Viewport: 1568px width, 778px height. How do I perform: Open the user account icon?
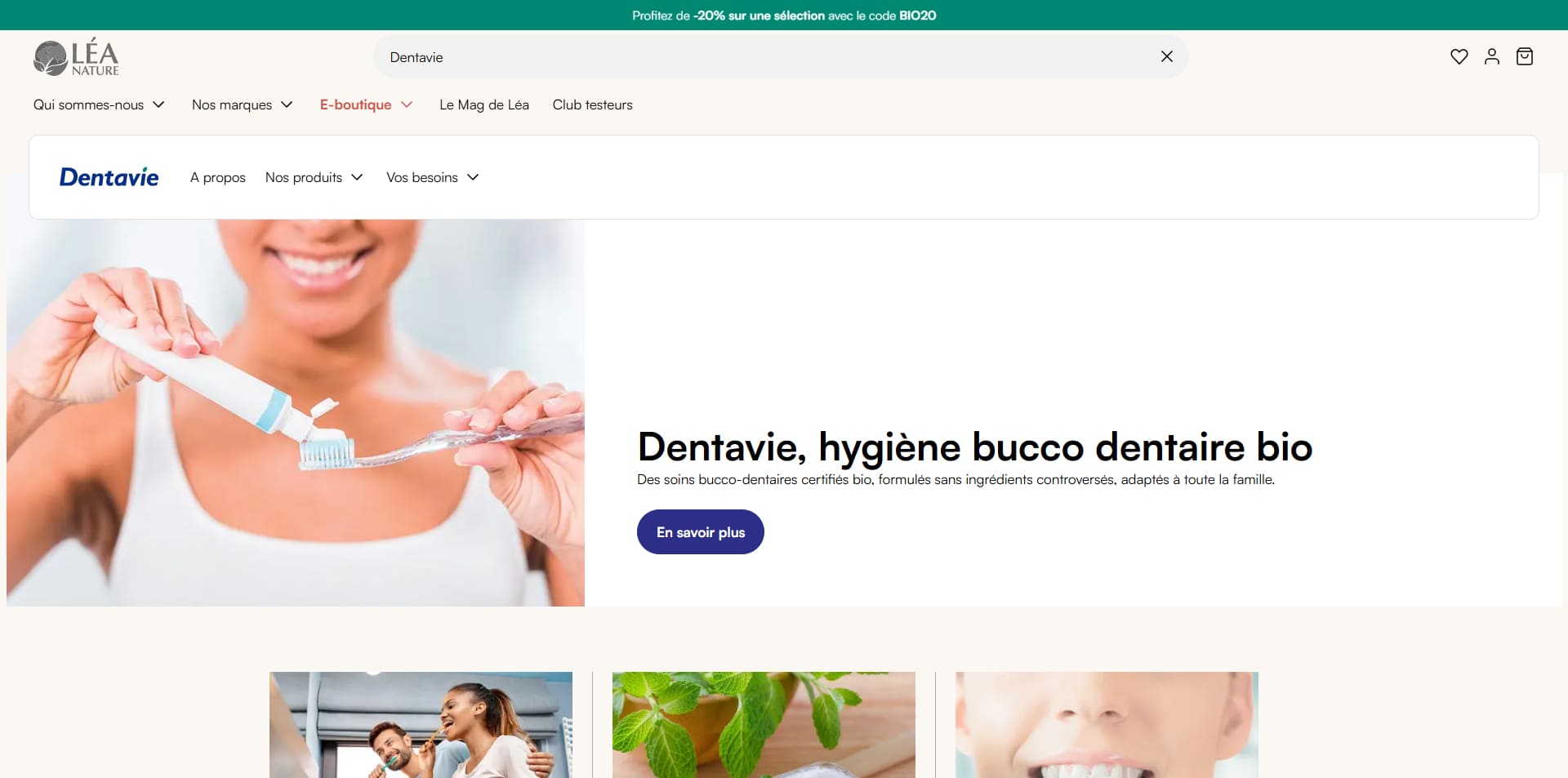[1491, 56]
